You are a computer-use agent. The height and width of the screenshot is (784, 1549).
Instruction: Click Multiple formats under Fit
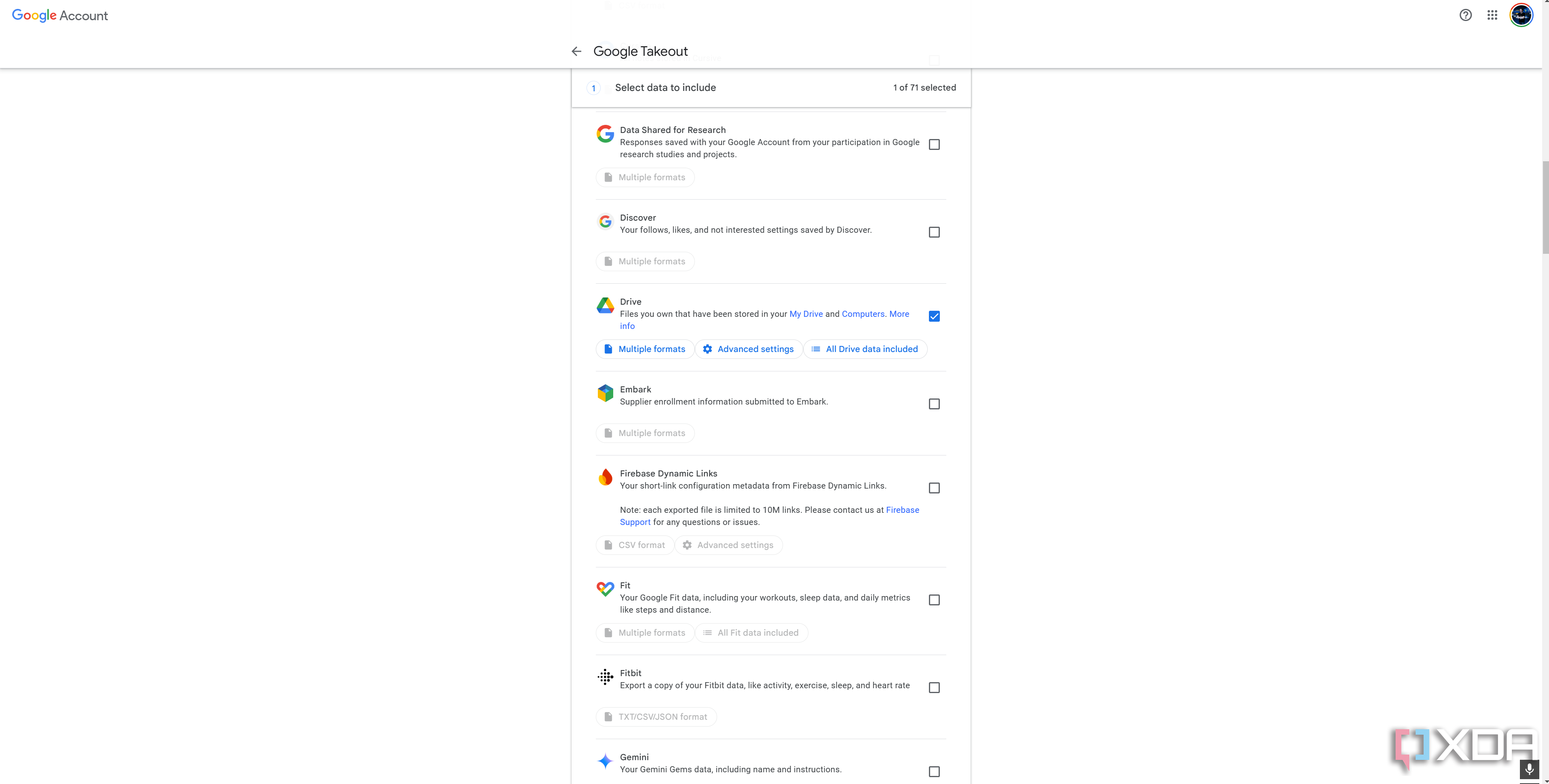[x=645, y=633]
